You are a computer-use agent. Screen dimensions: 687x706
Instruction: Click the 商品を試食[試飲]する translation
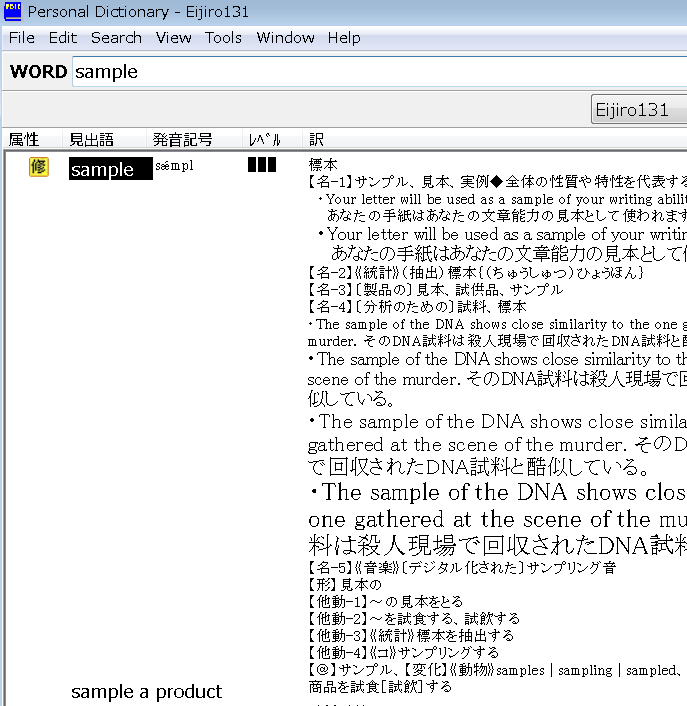point(380,687)
